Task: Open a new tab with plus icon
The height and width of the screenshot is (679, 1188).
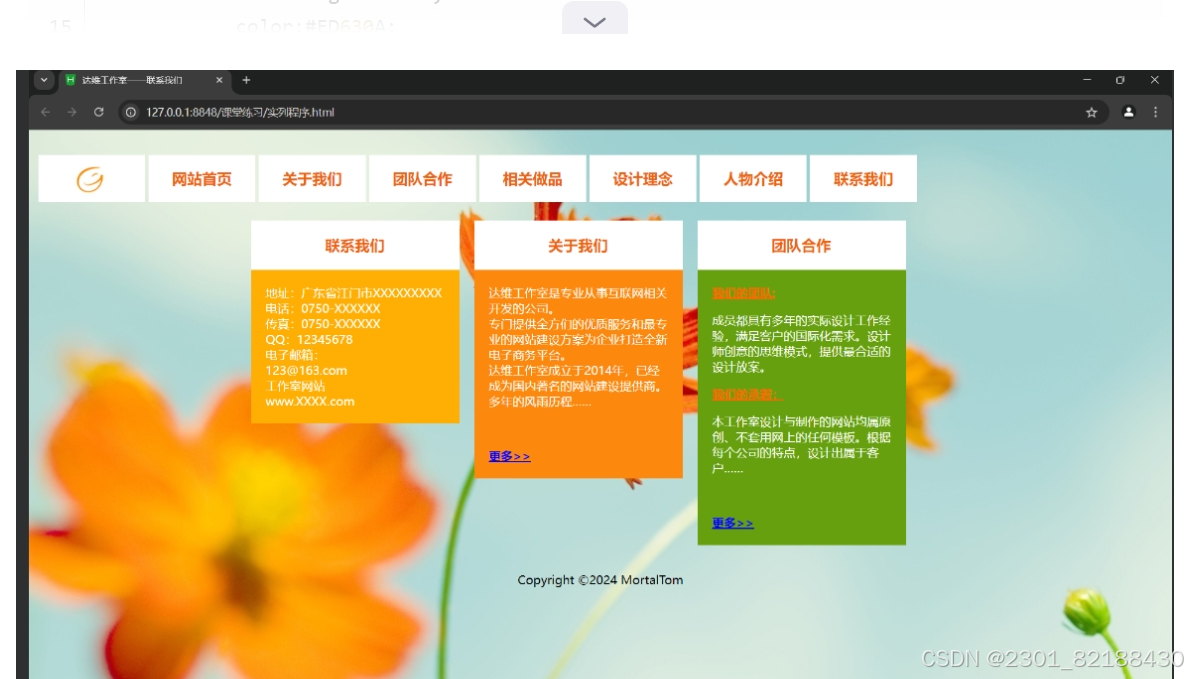Action: tap(246, 80)
